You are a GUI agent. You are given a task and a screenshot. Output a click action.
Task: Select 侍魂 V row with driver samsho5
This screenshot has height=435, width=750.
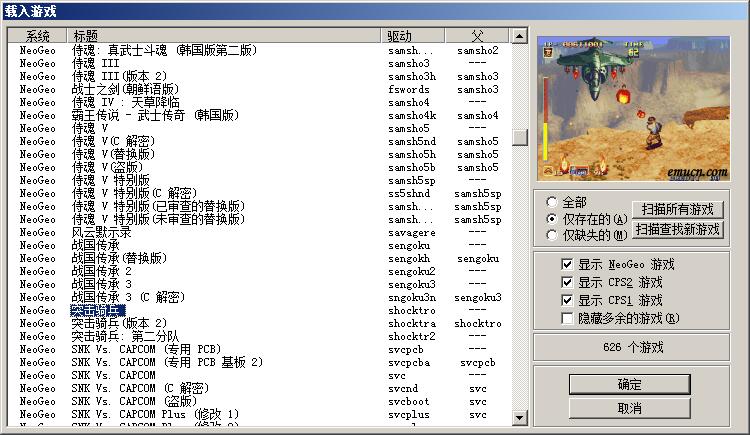pos(259,128)
